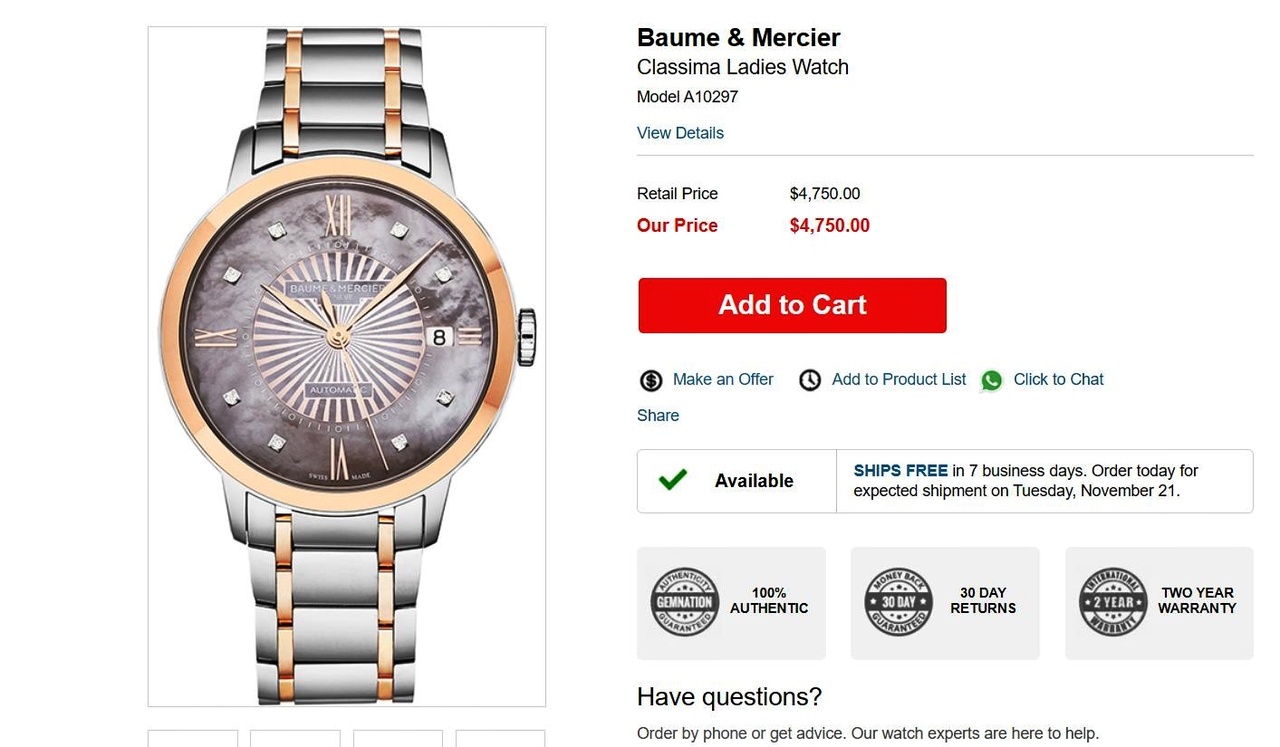This screenshot has width=1280, height=747.
Task: Choose the Add to Product List link
Action: pos(899,379)
